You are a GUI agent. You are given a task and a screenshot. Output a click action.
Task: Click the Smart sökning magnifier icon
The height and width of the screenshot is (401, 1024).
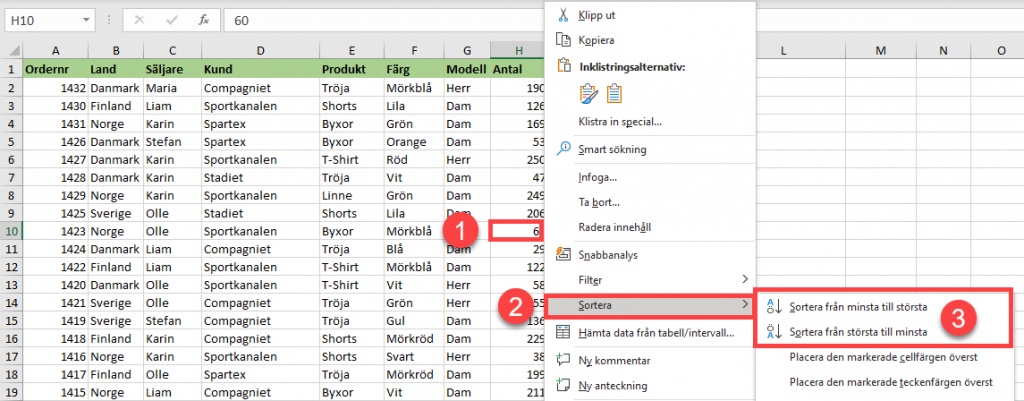point(563,149)
